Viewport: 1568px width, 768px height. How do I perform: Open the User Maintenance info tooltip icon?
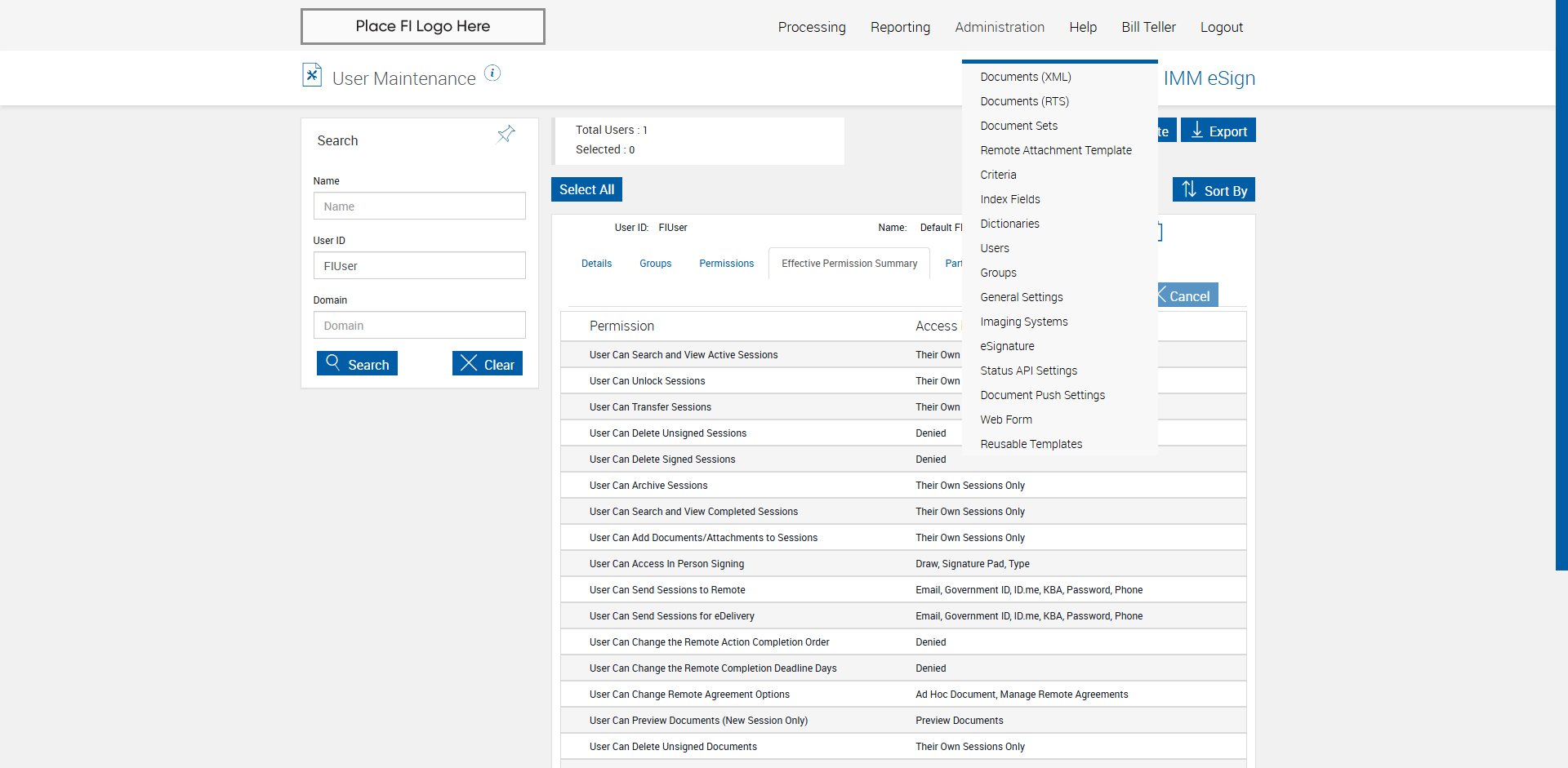(x=492, y=73)
